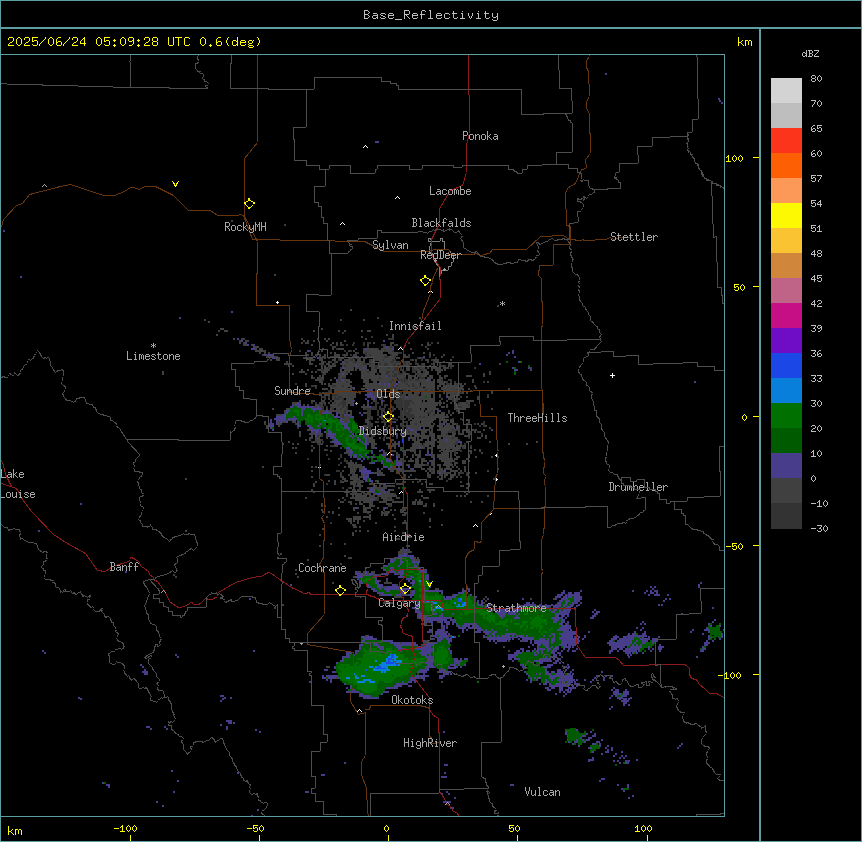
Task: Click the Ponoka town label
Action: 480,136
